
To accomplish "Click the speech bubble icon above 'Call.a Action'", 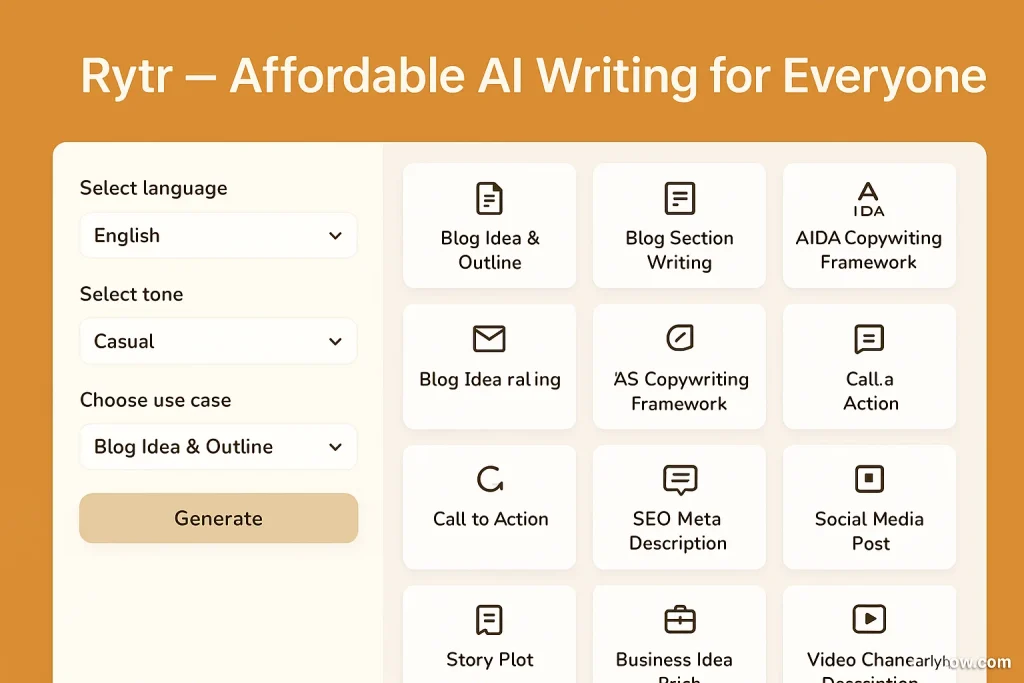I will click(x=869, y=340).
